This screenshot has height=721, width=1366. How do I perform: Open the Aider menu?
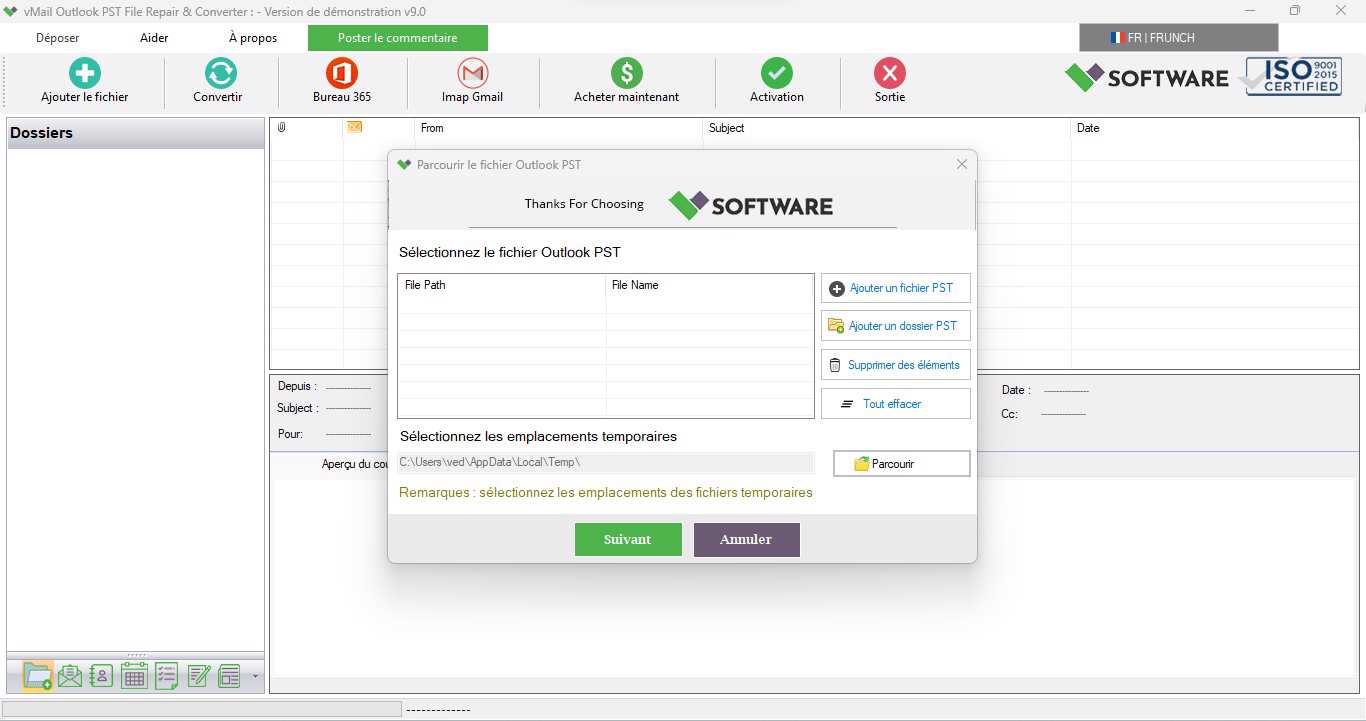(154, 38)
